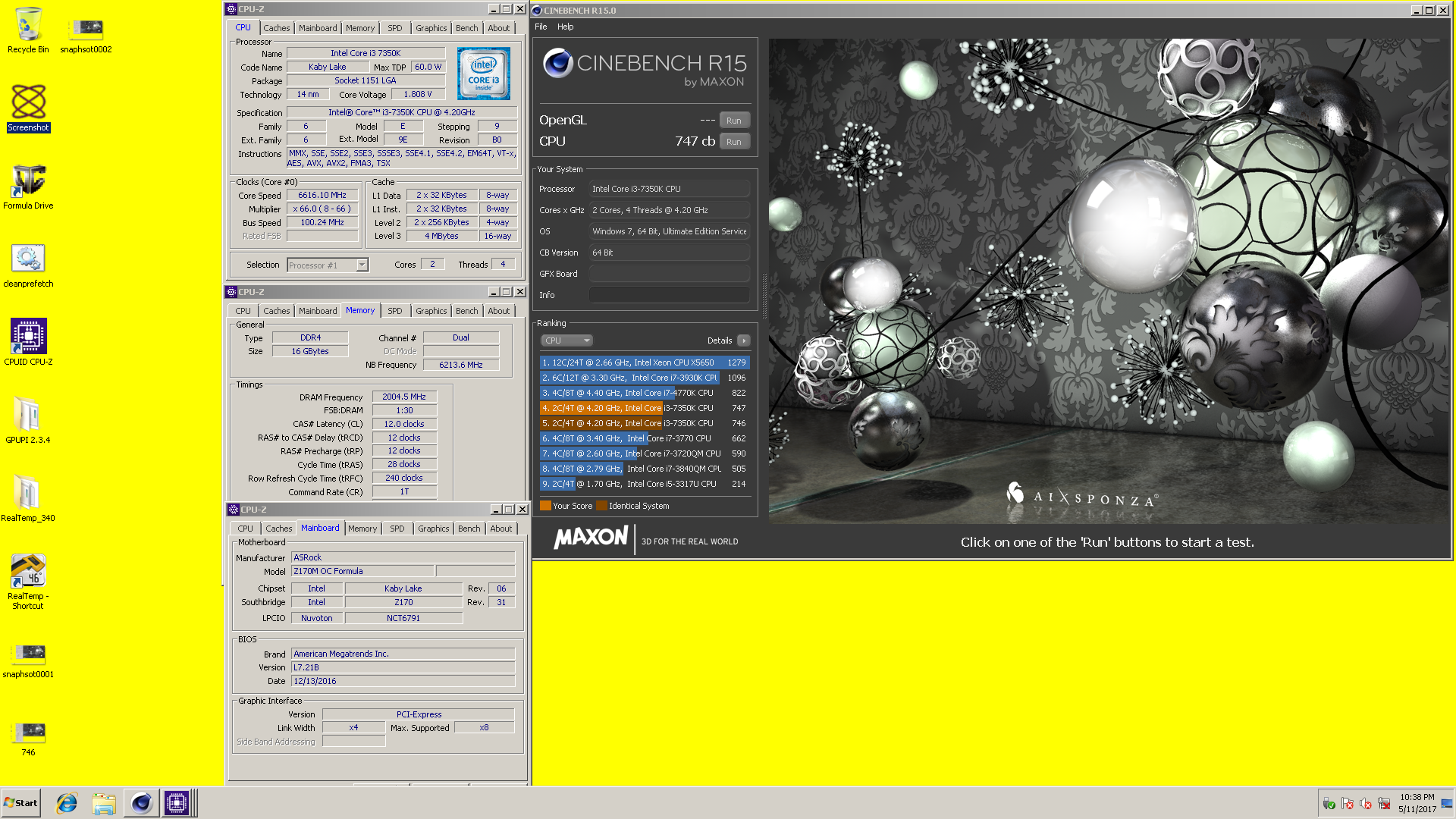Open Windows Explorer from the taskbar
Image resolution: width=1456 pixels, height=819 pixels.
coord(104,803)
